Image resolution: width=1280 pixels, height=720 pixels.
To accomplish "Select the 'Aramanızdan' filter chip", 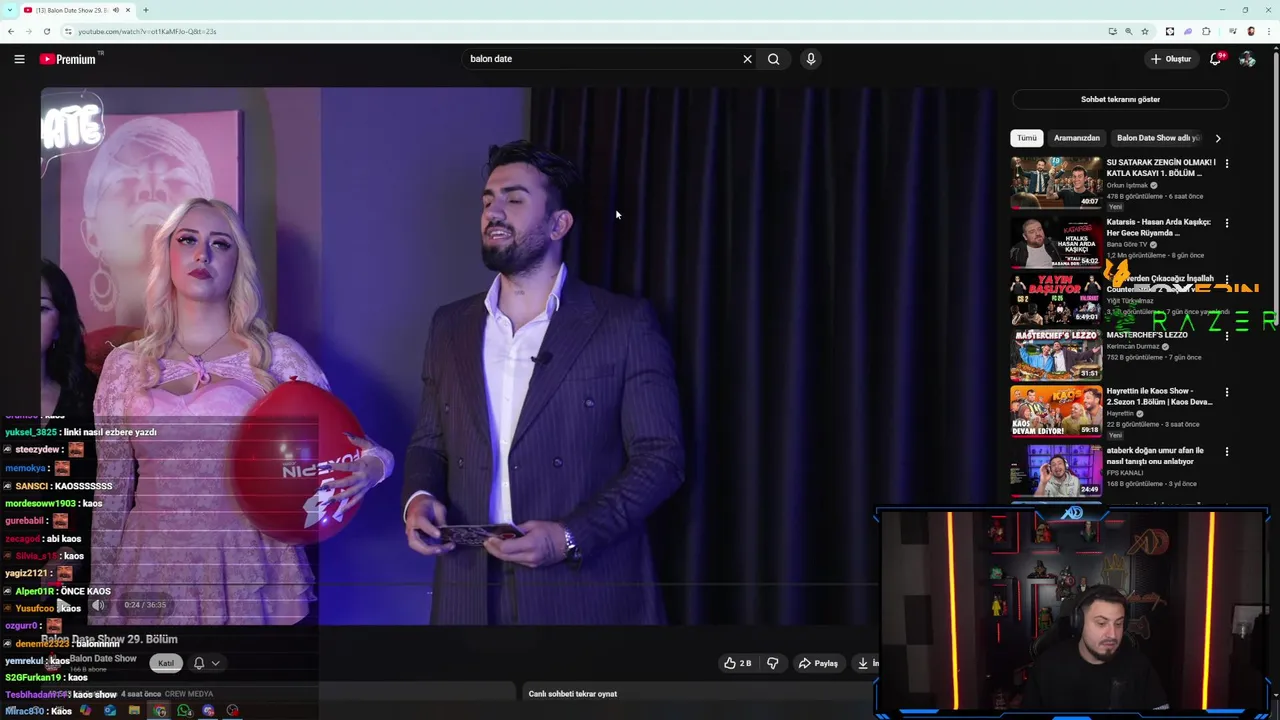I will pos(1077,138).
